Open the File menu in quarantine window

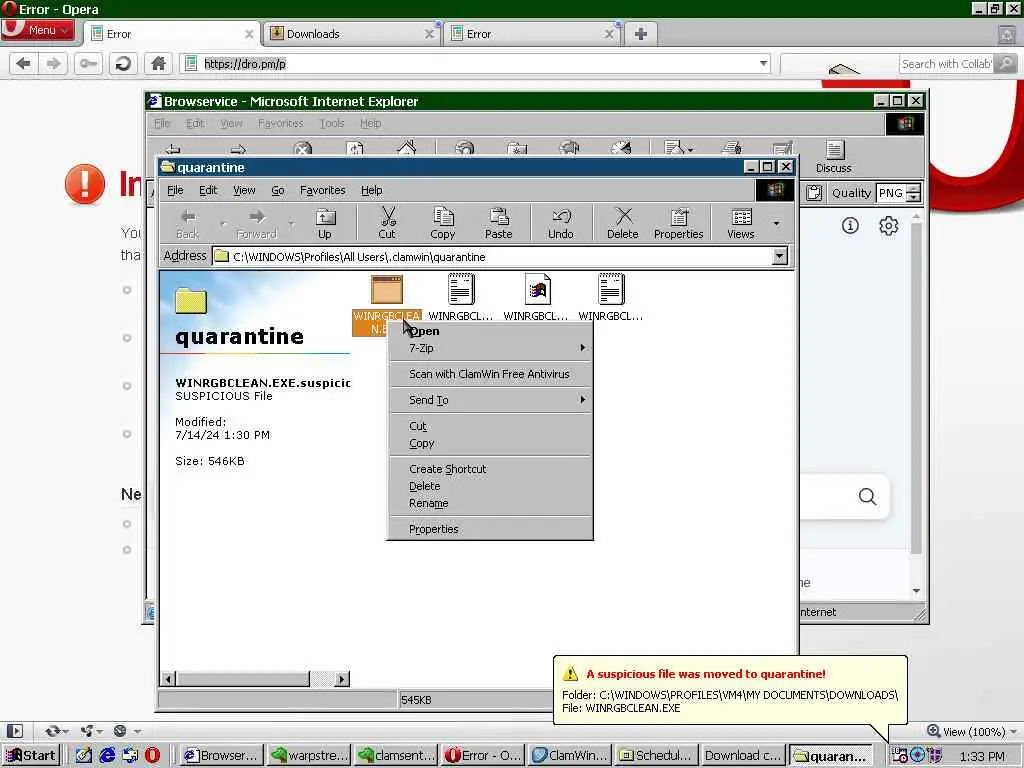(175, 190)
